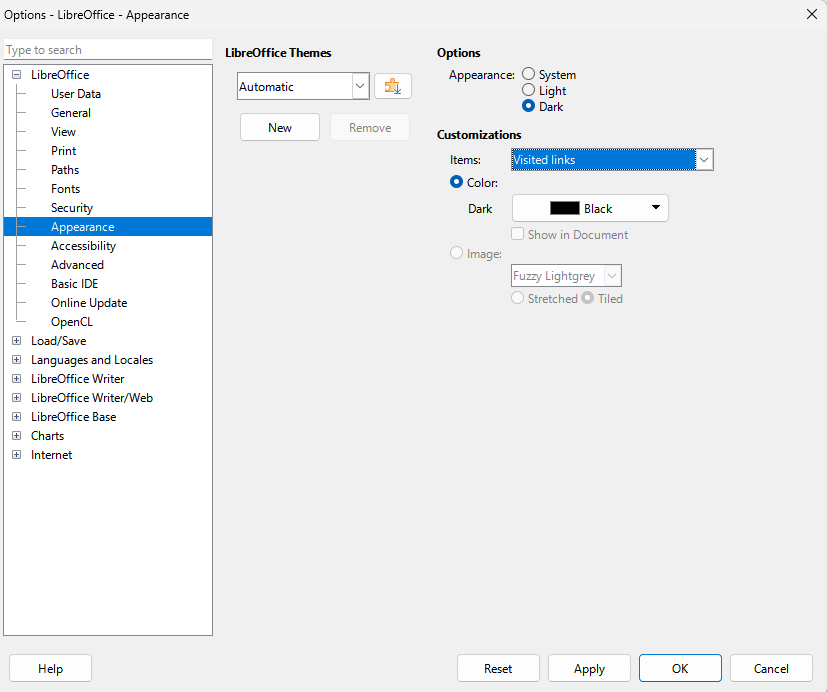Click the Remove theme button

click(x=370, y=128)
